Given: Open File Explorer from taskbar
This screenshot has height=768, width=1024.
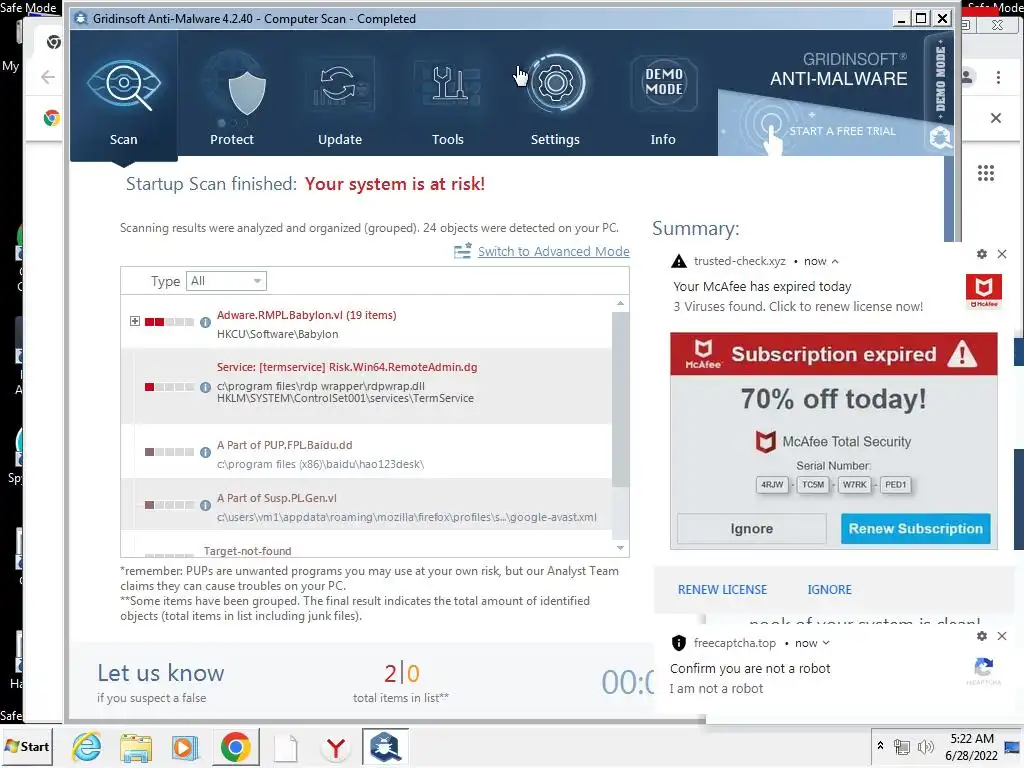Looking at the screenshot, I should pyautogui.click(x=136, y=746).
